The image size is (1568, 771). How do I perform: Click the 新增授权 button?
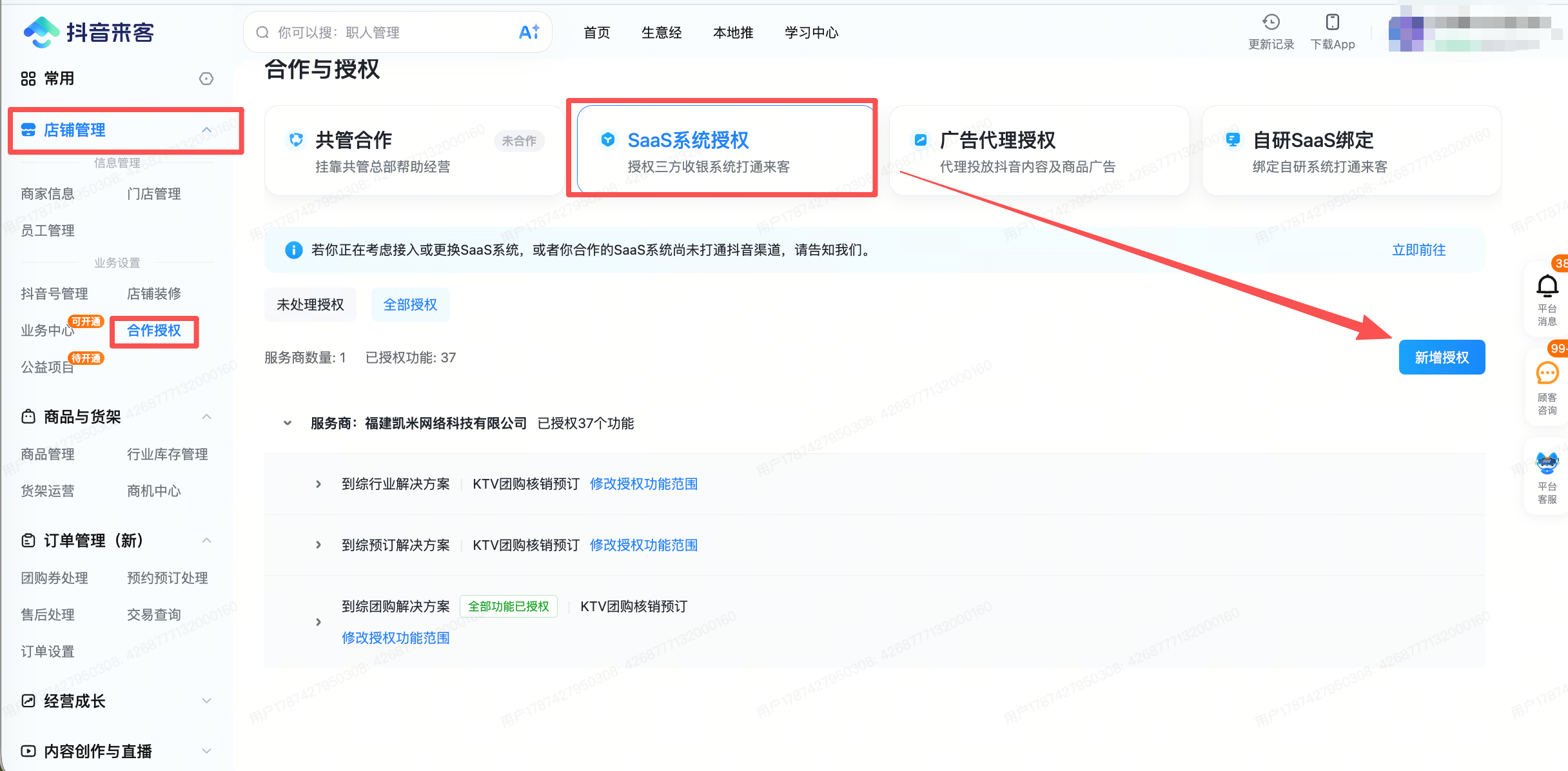(1442, 357)
